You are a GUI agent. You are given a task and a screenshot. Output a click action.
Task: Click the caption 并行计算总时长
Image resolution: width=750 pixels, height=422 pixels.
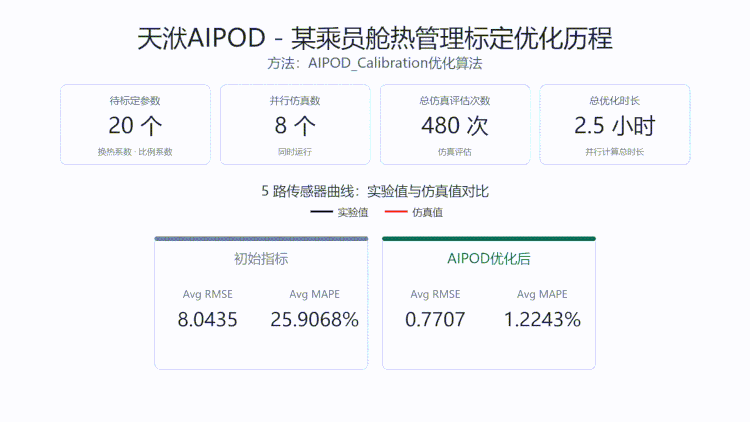[615, 152]
